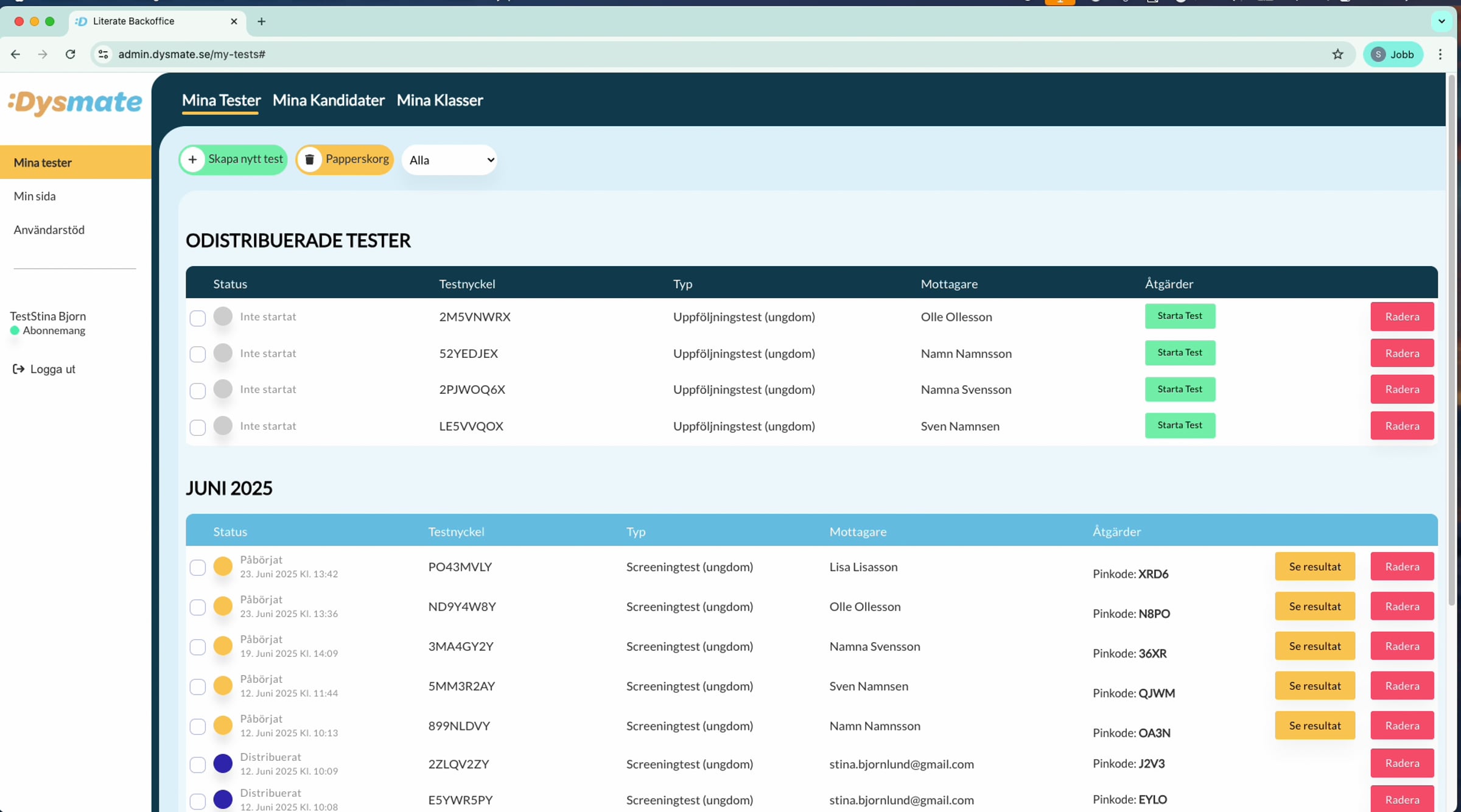Click Mottagare header in Juni 2025 table

[x=858, y=531]
